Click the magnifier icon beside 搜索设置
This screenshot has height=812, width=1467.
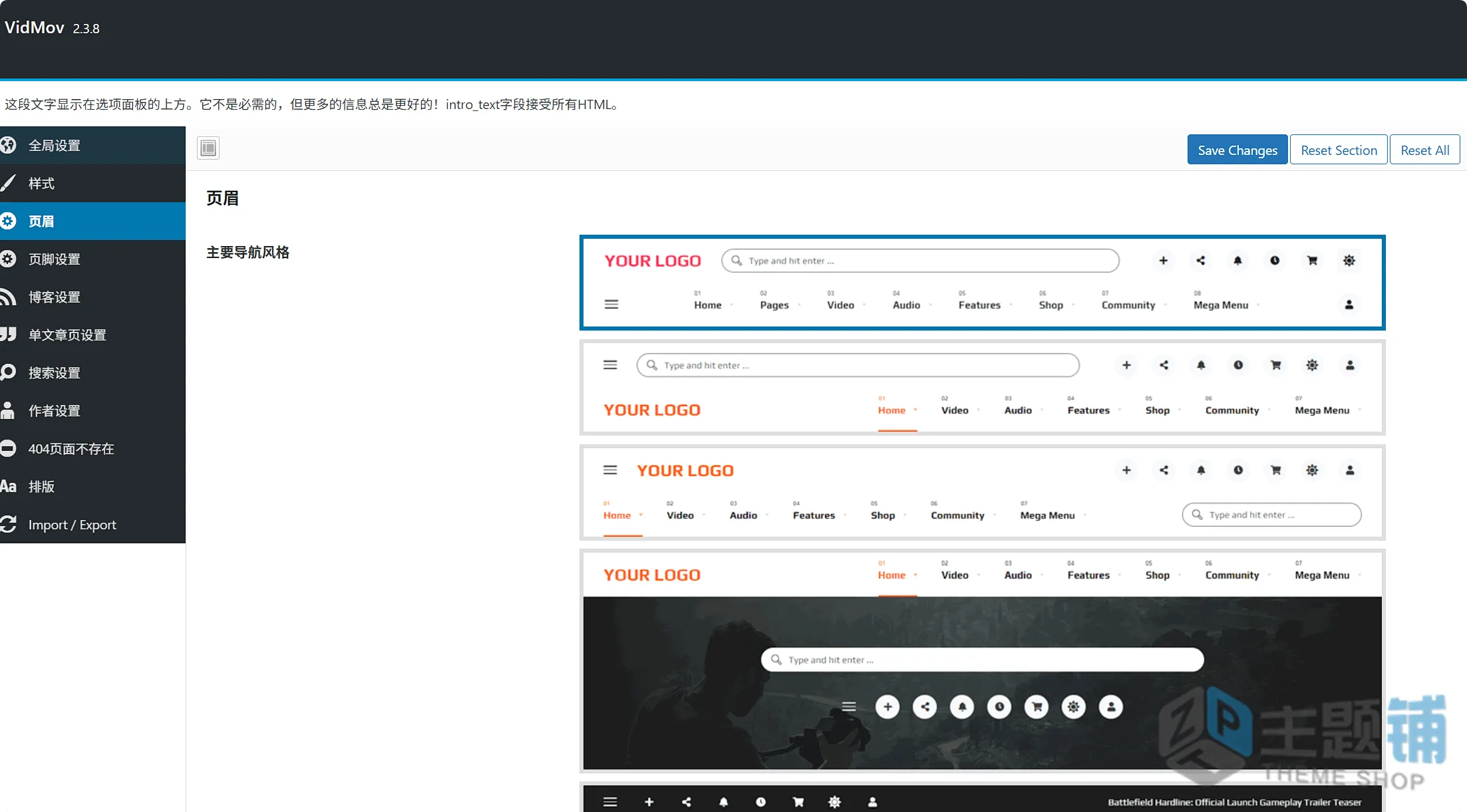click(x=8, y=372)
